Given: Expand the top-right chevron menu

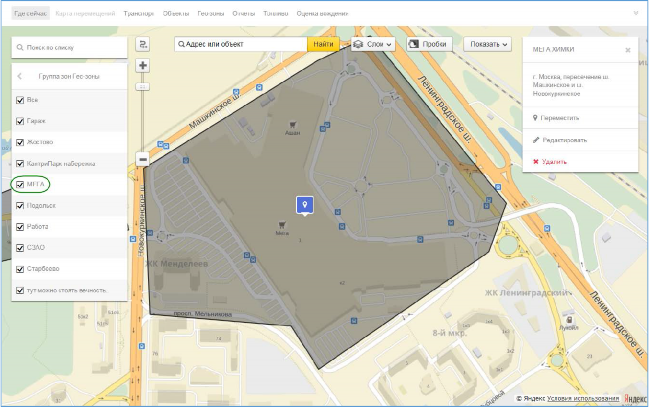Looking at the screenshot, I should (636, 13).
